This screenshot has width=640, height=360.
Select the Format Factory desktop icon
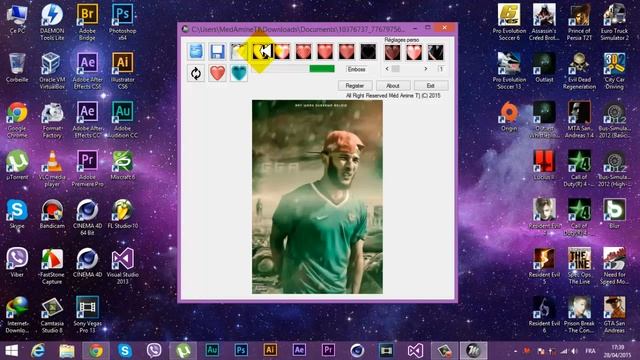click(x=52, y=120)
